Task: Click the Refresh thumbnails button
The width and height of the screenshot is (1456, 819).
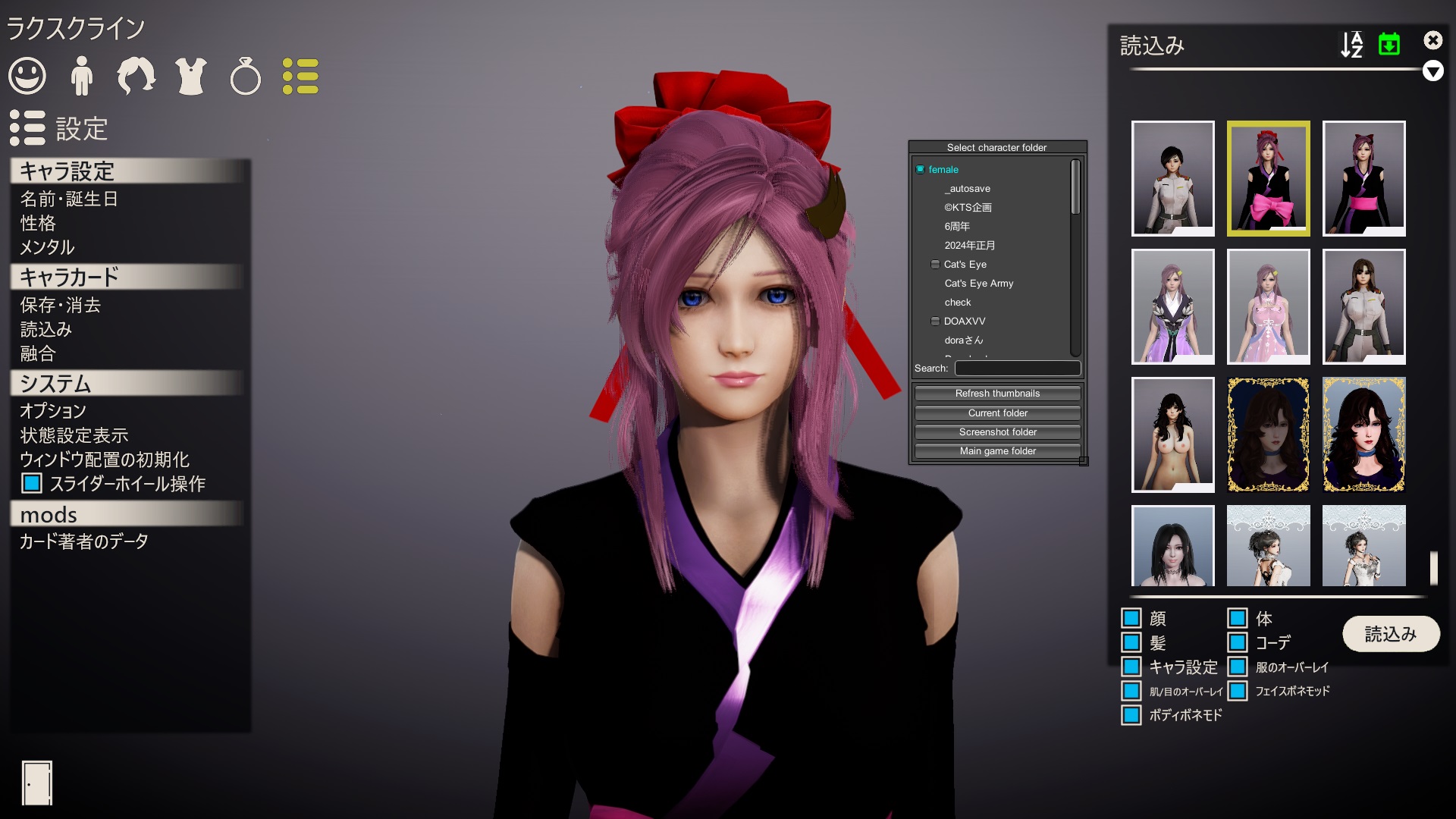Action: [x=997, y=393]
